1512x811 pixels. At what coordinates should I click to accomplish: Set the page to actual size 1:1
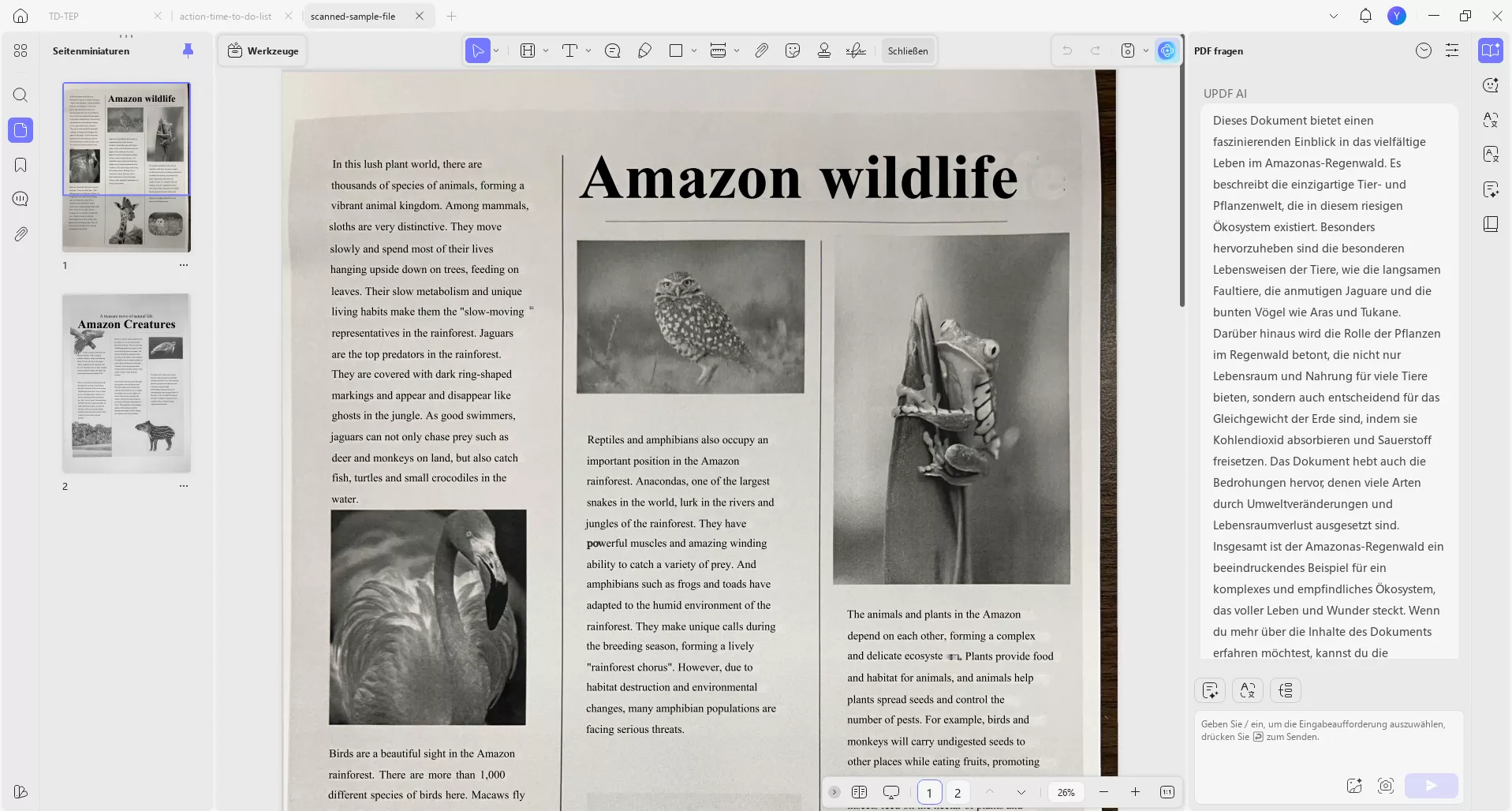pyautogui.click(x=1167, y=792)
